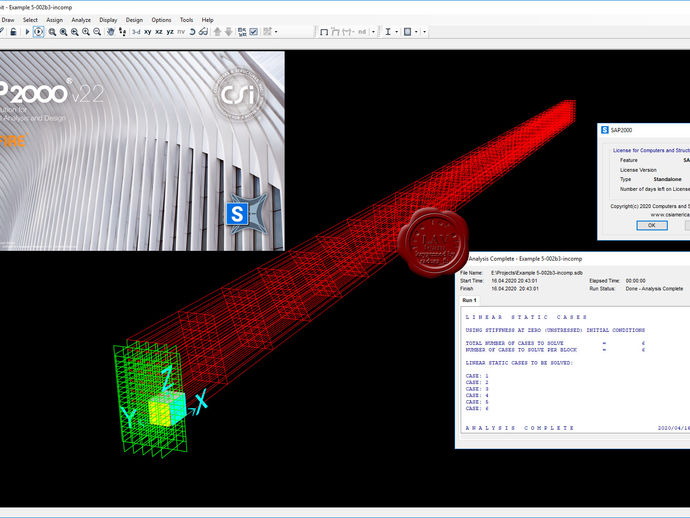Click the square section toolbar icon

click(x=407, y=32)
